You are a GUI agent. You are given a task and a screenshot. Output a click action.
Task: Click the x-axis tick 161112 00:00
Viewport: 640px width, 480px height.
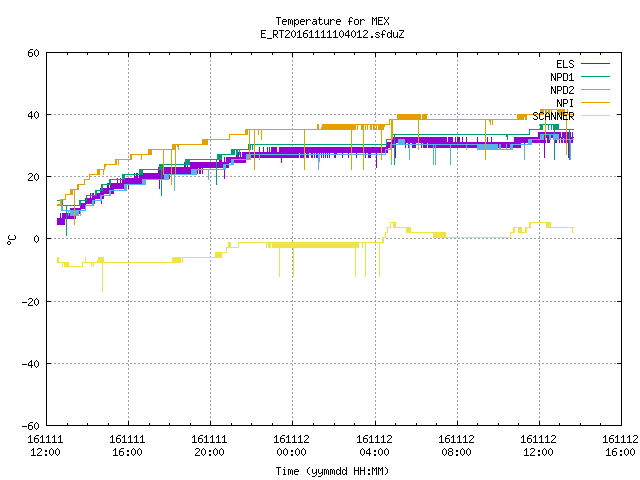click(x=291, y=446)
